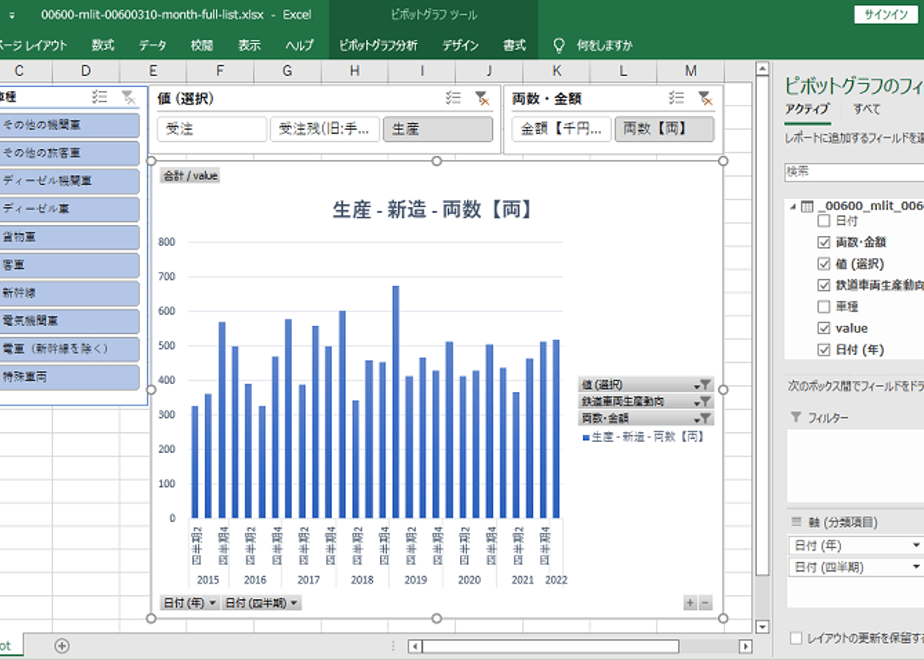
Task: Click the new sheet plus icon
Action: pyautogui.click(x=62, y=646)
